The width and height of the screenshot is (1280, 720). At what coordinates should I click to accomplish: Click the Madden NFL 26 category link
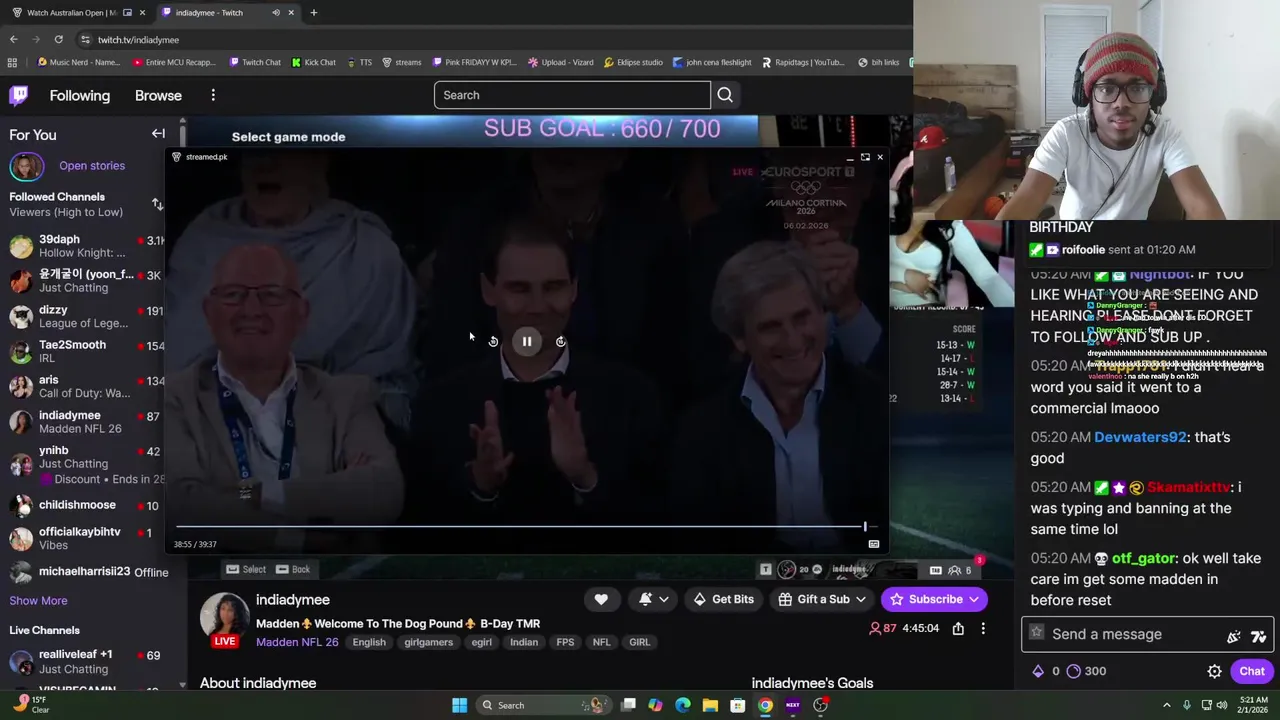[x=297, y=642]
